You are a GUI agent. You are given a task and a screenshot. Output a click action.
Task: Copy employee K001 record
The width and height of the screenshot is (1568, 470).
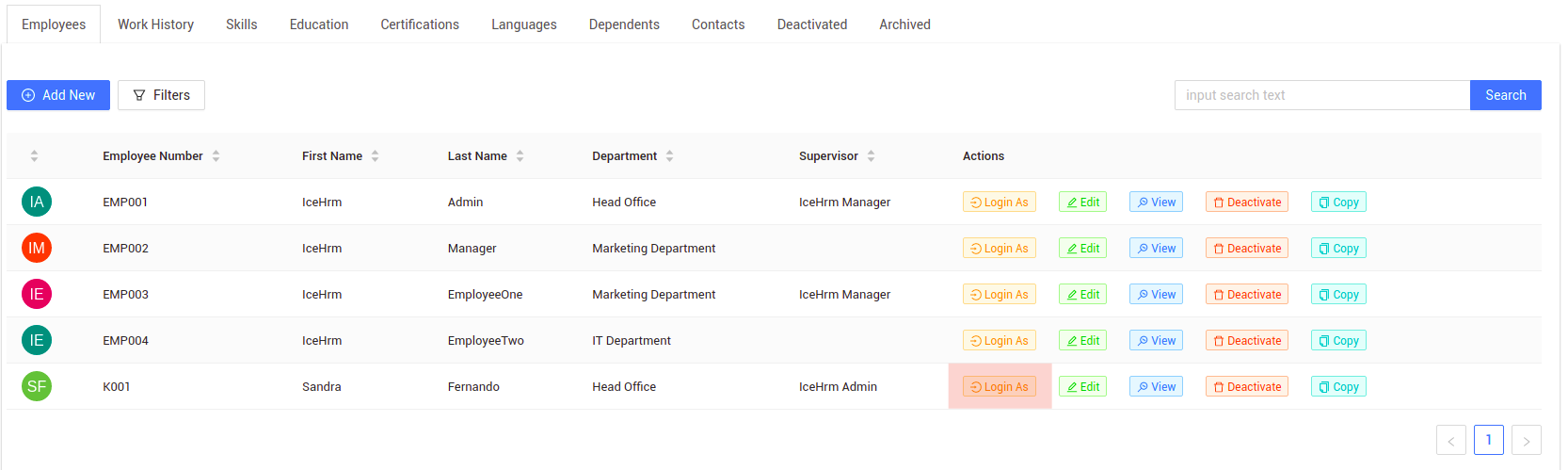(x=1338, y=386)
